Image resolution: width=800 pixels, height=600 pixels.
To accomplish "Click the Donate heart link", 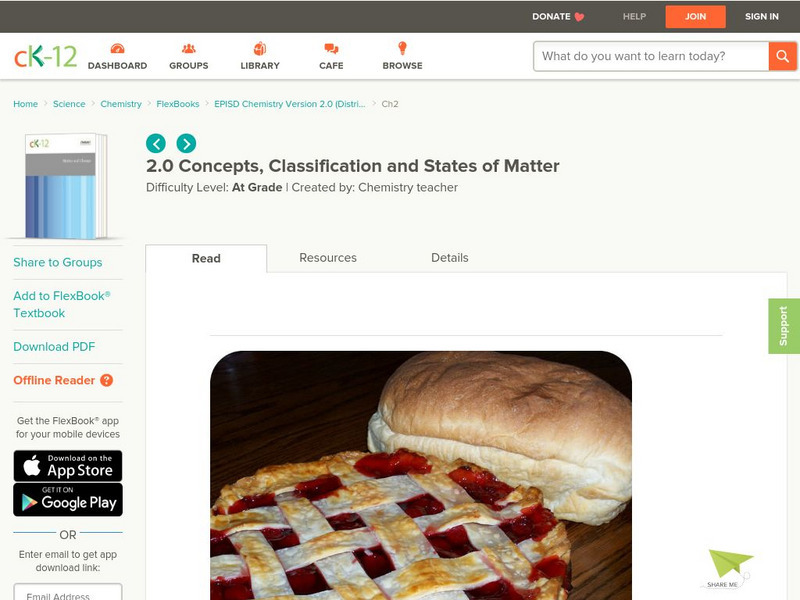I will 558,16.
